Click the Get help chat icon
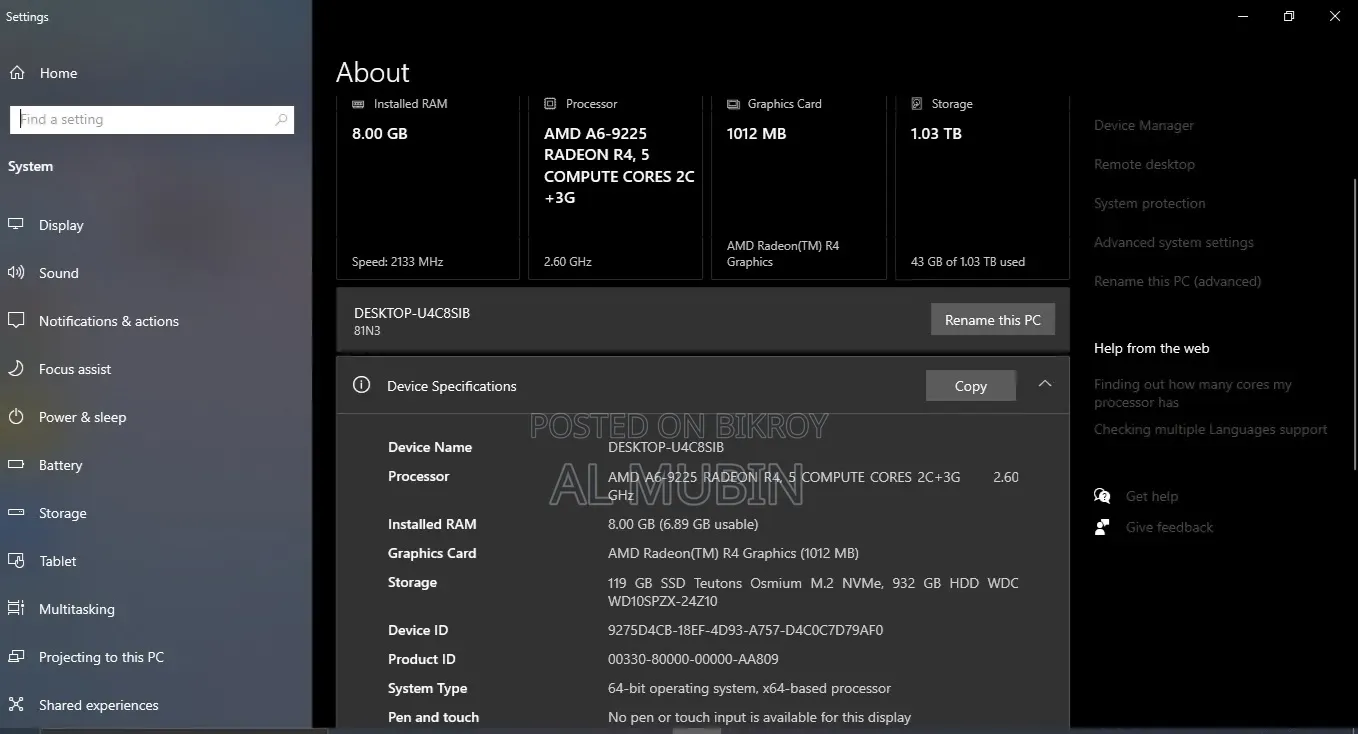Screen dimensions: 1358x734 pyautogui.click(x=1102, y=496)
